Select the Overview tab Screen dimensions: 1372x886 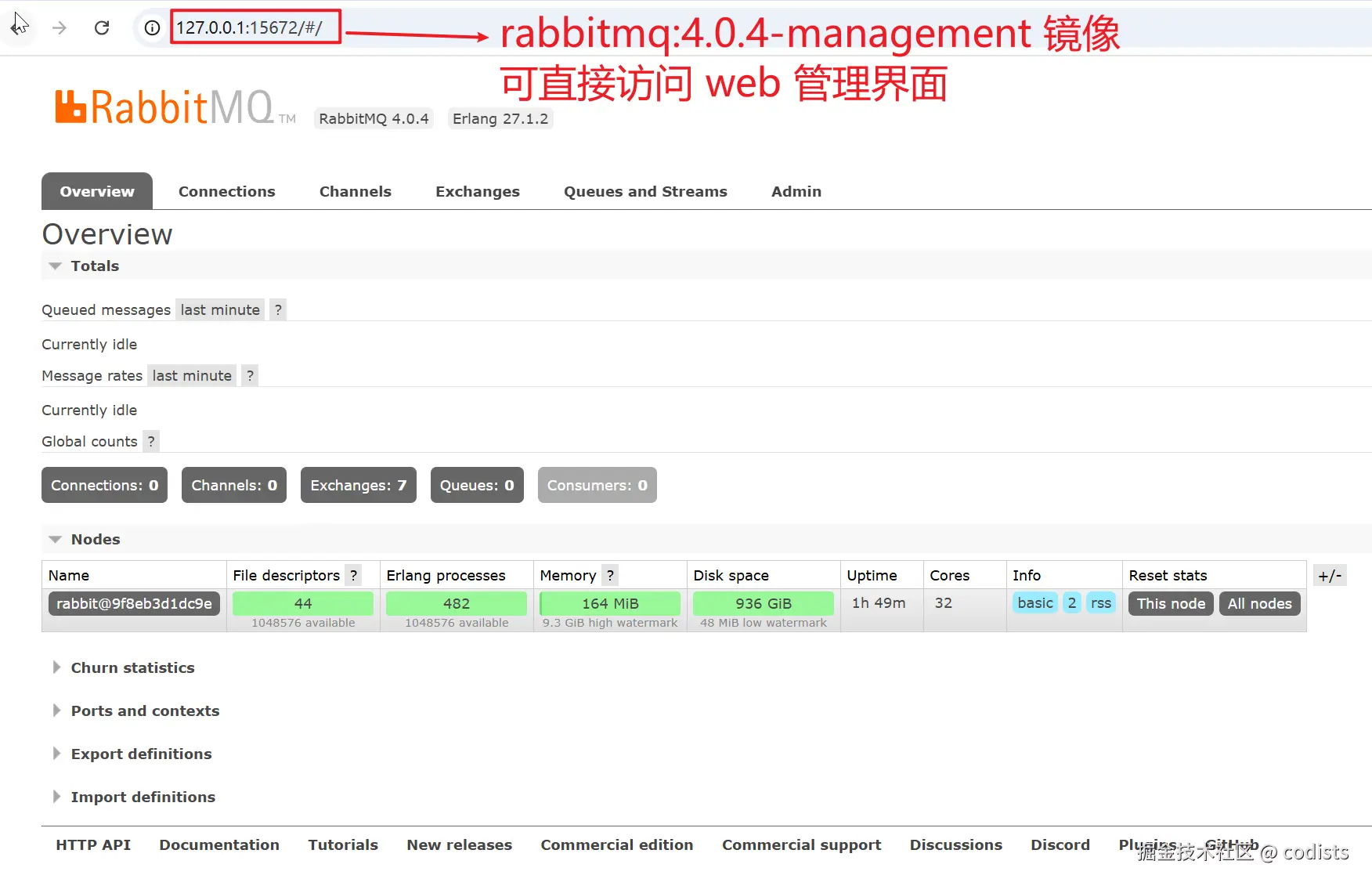coord(97,191)
